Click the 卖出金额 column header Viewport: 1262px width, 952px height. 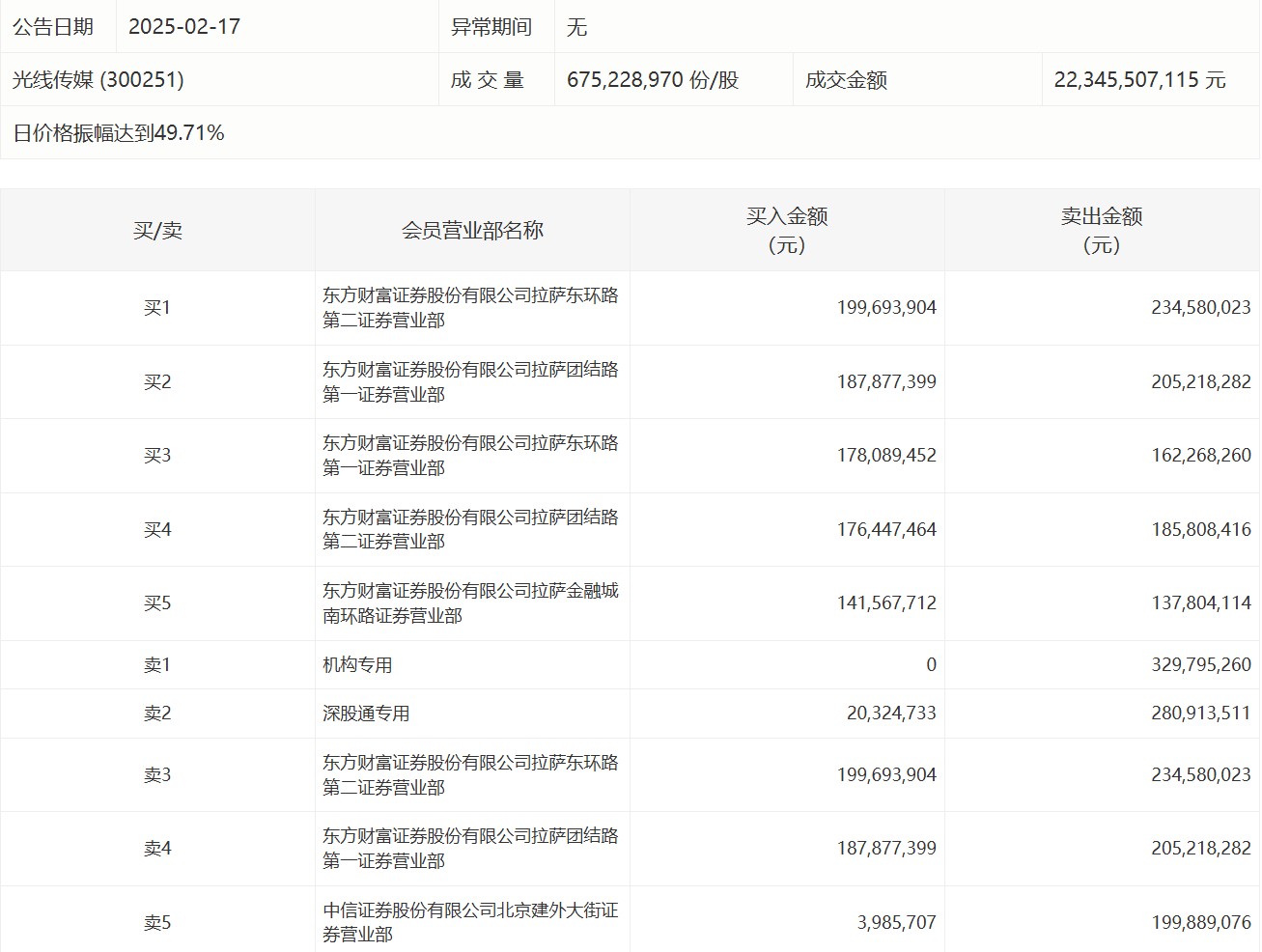point(1102,231)
